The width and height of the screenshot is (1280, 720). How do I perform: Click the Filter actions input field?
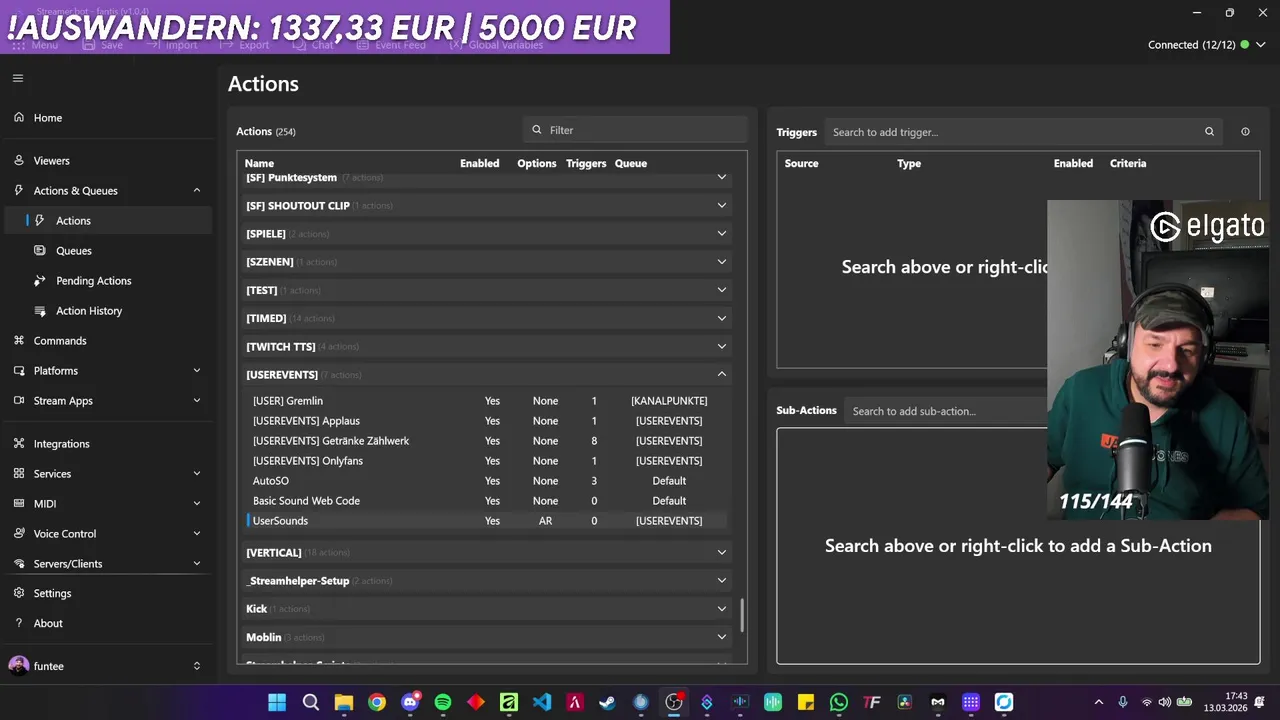coord(635,130)
